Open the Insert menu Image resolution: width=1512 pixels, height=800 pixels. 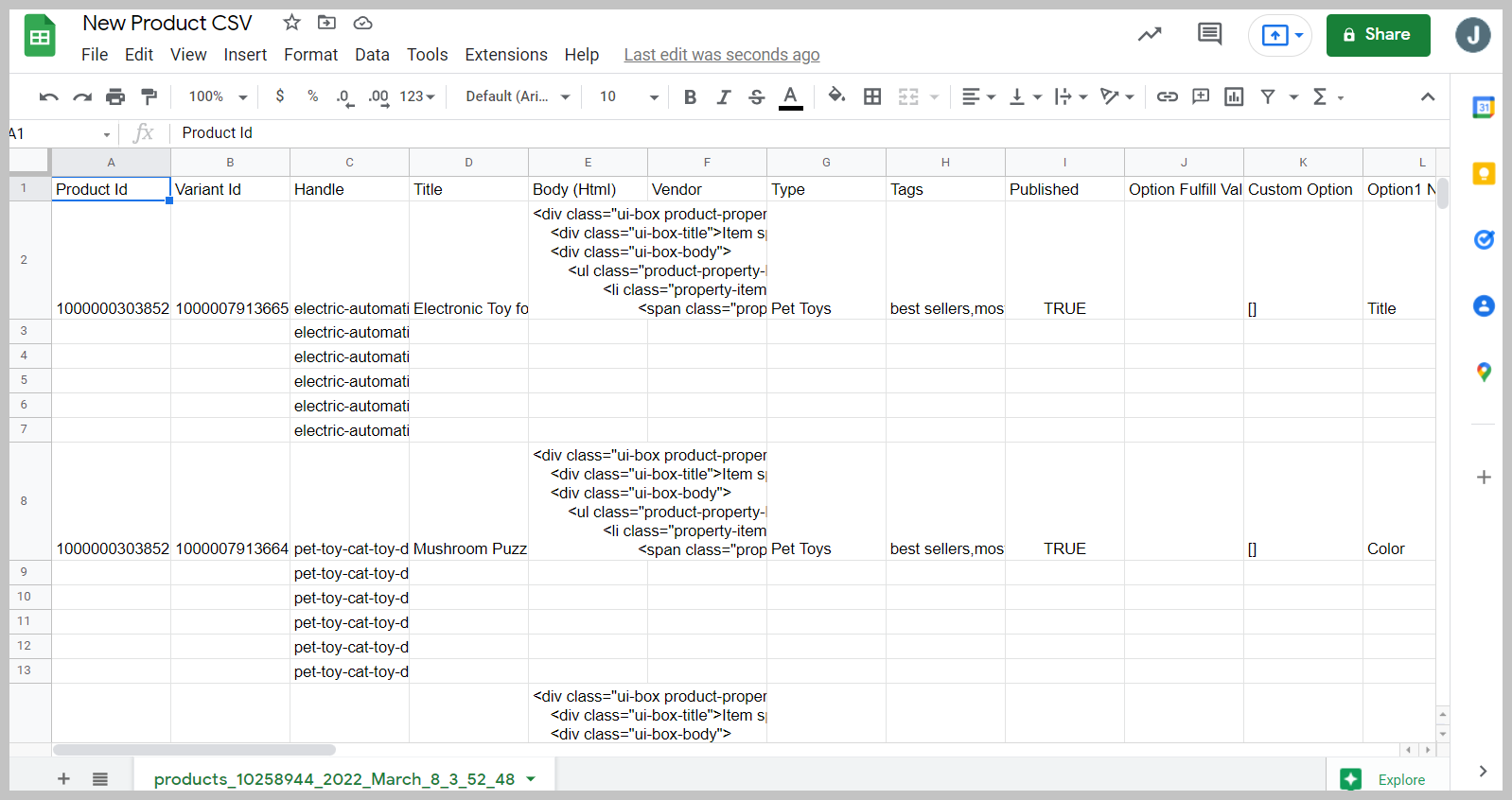(245, 55)
